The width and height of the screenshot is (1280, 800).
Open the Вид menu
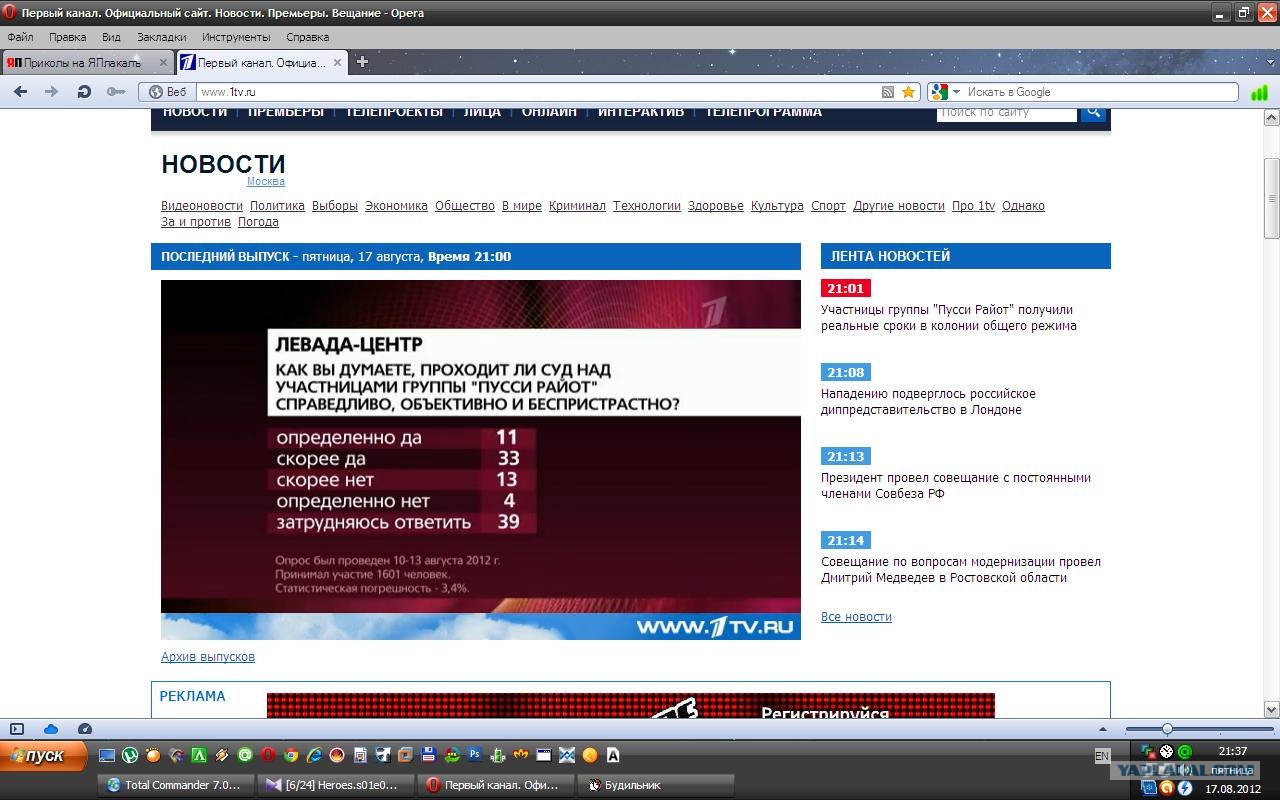(111, 37)
